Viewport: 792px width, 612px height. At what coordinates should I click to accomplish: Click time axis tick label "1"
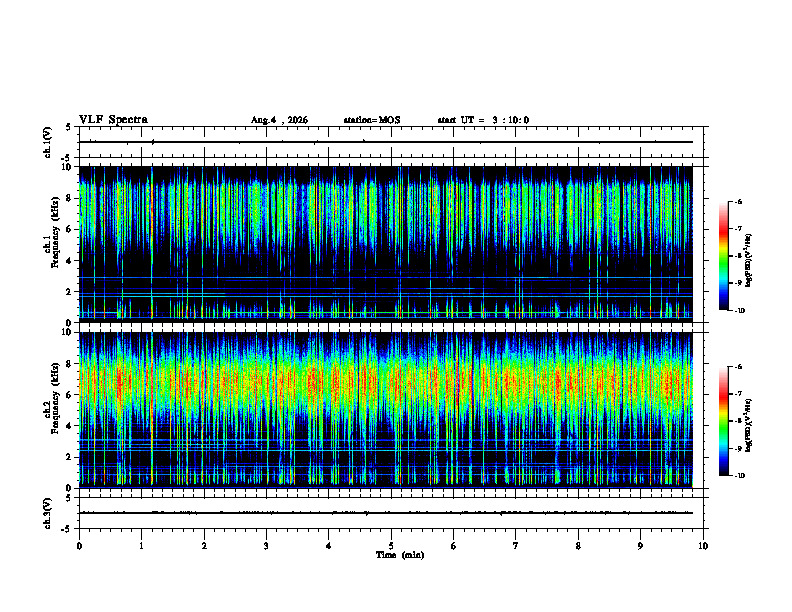tap(141, 546)
